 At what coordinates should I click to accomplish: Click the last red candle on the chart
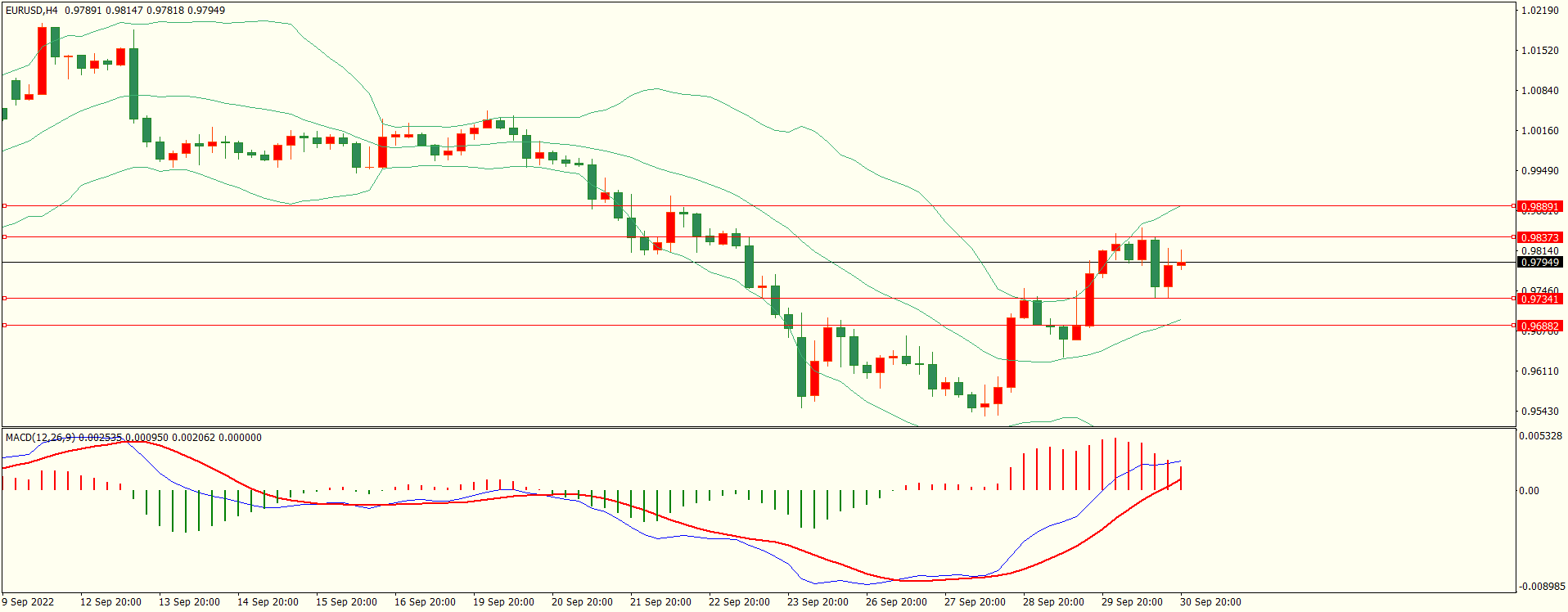click(1181, 264)
